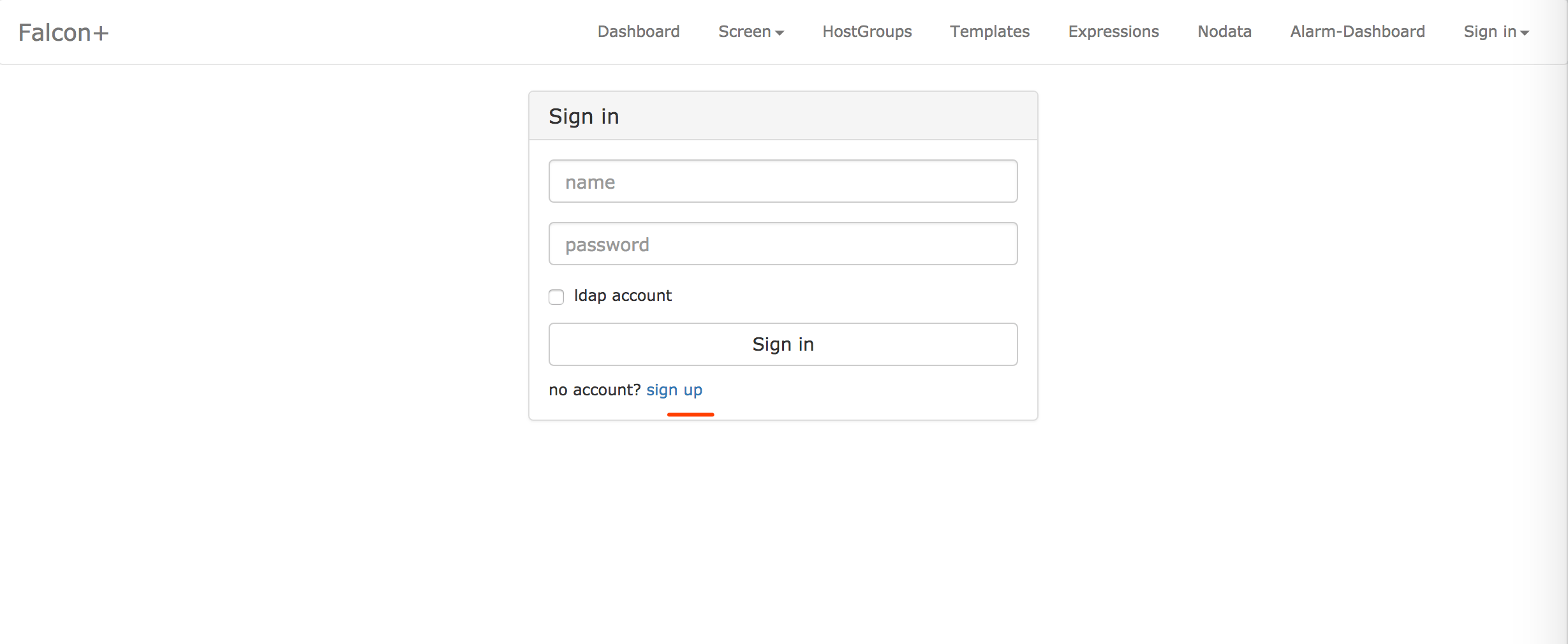Click the caret arrow beside Screen
The width and height of the screenshot is (1568, 644).
[x=780, y=33]
